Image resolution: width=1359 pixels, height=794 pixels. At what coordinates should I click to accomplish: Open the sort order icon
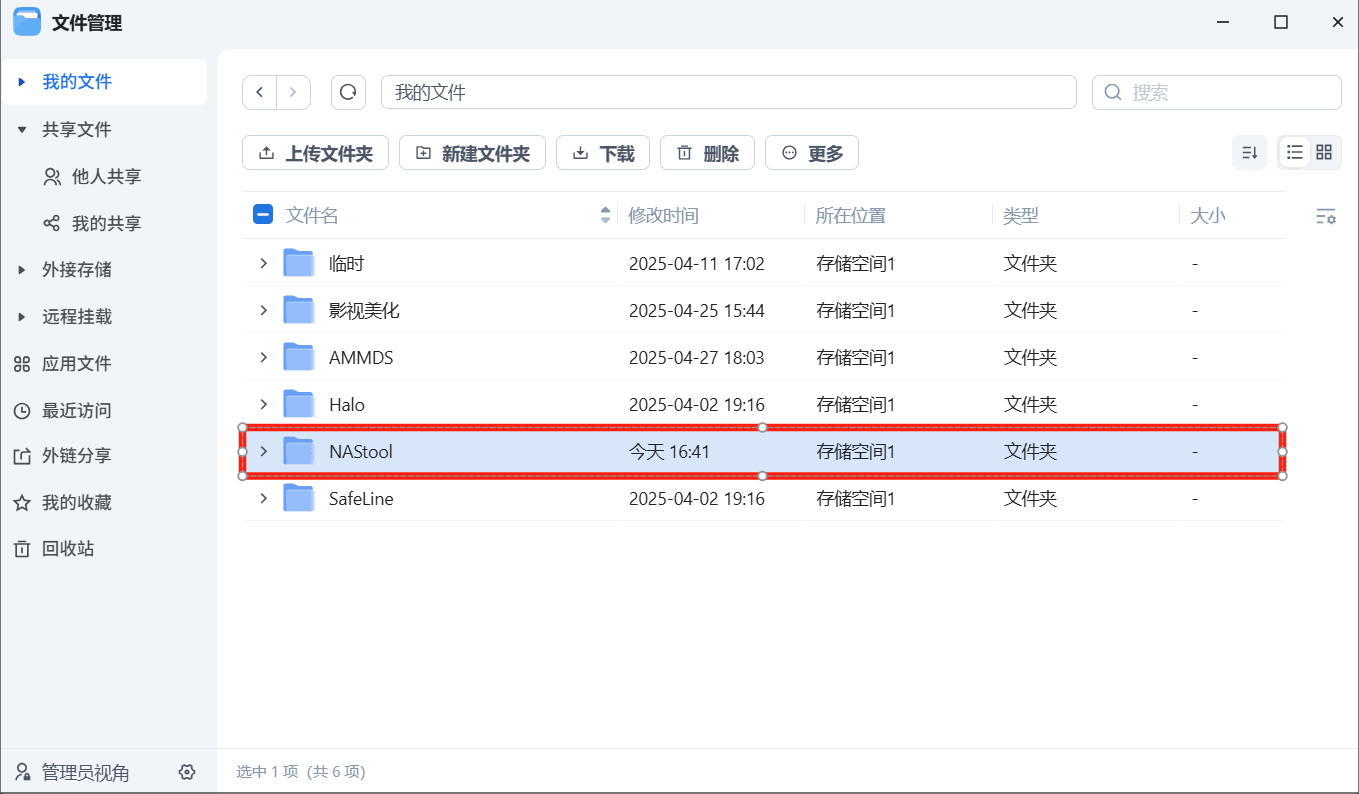[x=1249, y=152]
